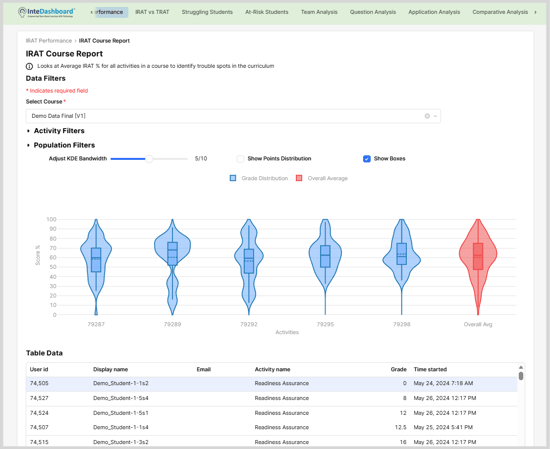This screenshot has width=550, height=449.
Task: Sort by the Grade column header
Action: (398, 369)
